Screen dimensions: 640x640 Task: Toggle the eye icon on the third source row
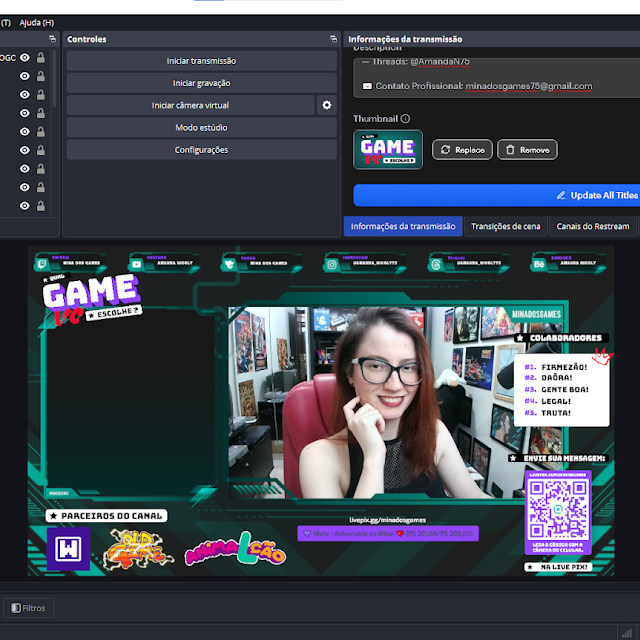coord(25,95)
